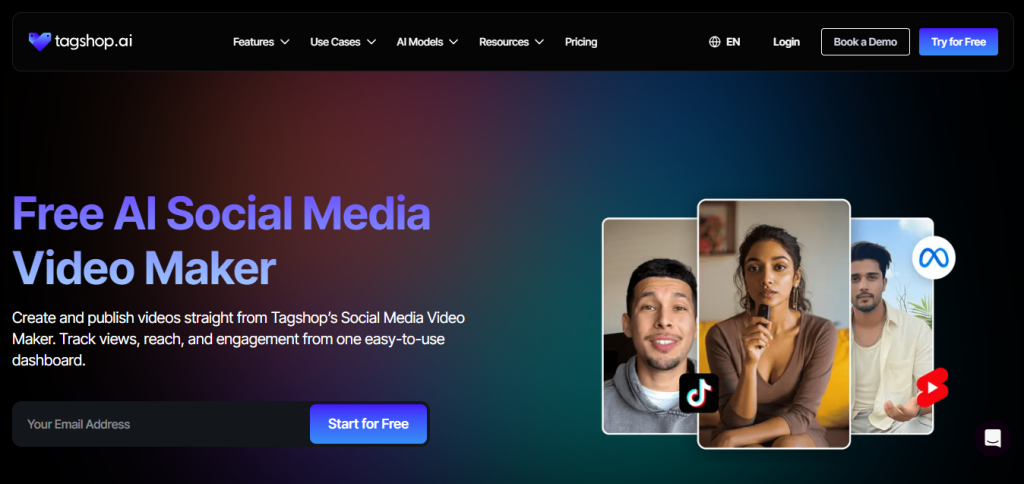Click the Try for Free button
This screenshot has height=484, width=1024.
pyautogui.click(x=958, y=42)
